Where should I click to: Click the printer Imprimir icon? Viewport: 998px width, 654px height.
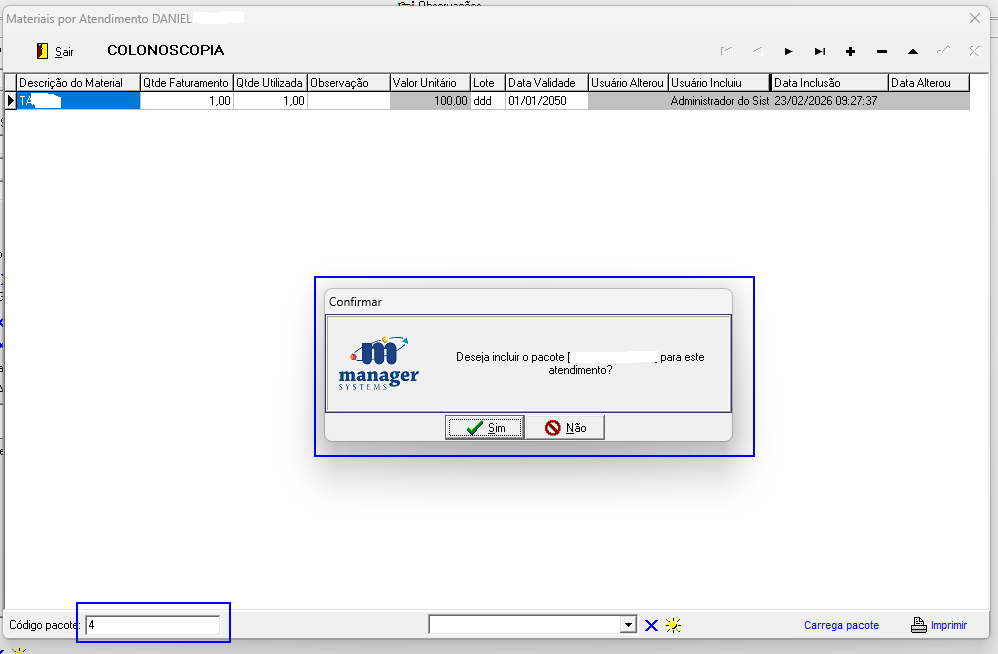point(919,625)
